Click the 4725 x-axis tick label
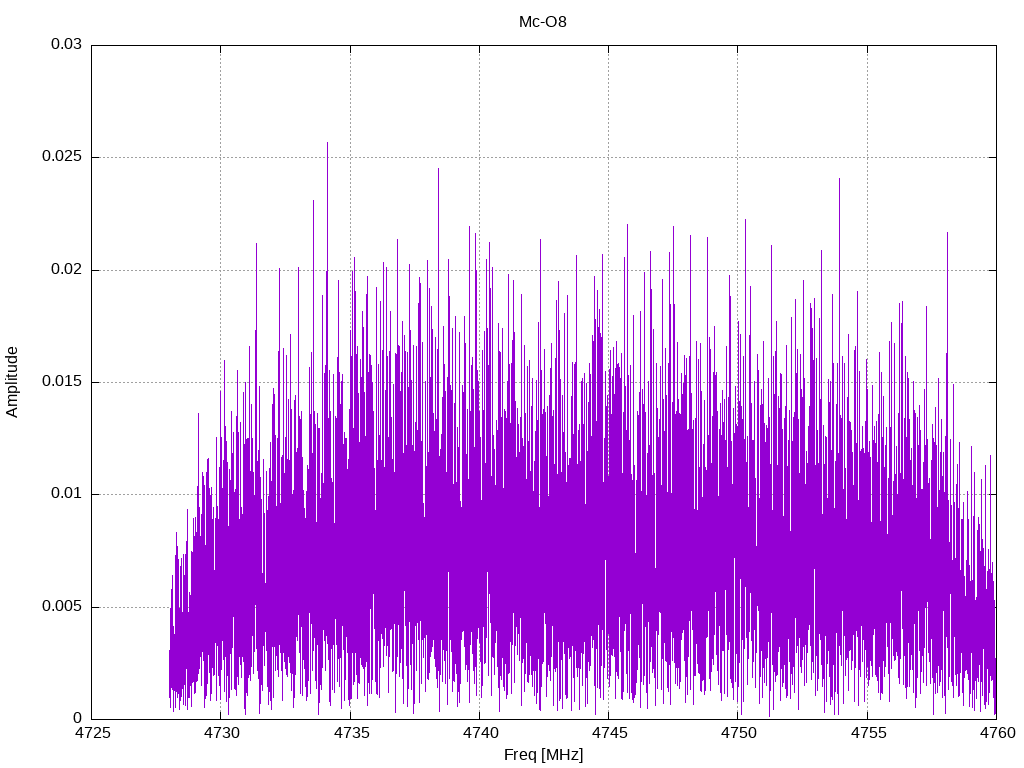1024x768 pixels. pyautogui.click(x=93, y=733)
